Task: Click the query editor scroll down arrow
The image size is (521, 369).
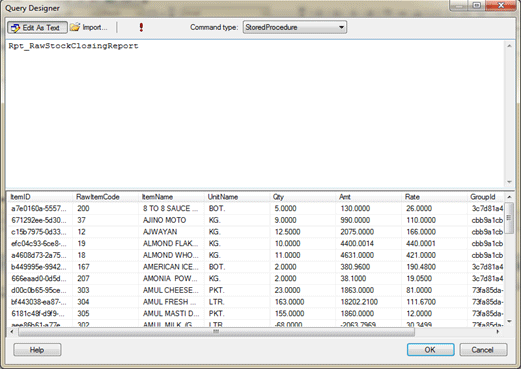Action: 509,182
